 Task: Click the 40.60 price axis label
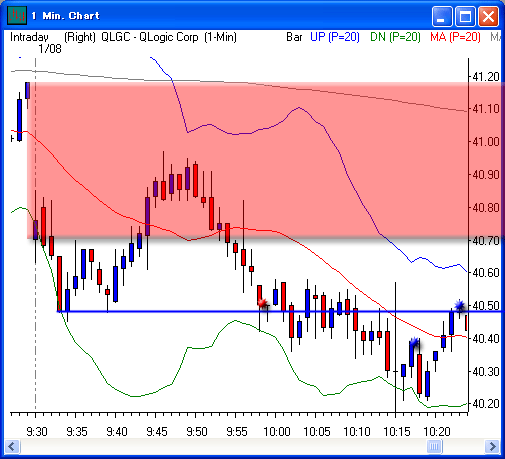pyautogui.click(x=486, y=273)
